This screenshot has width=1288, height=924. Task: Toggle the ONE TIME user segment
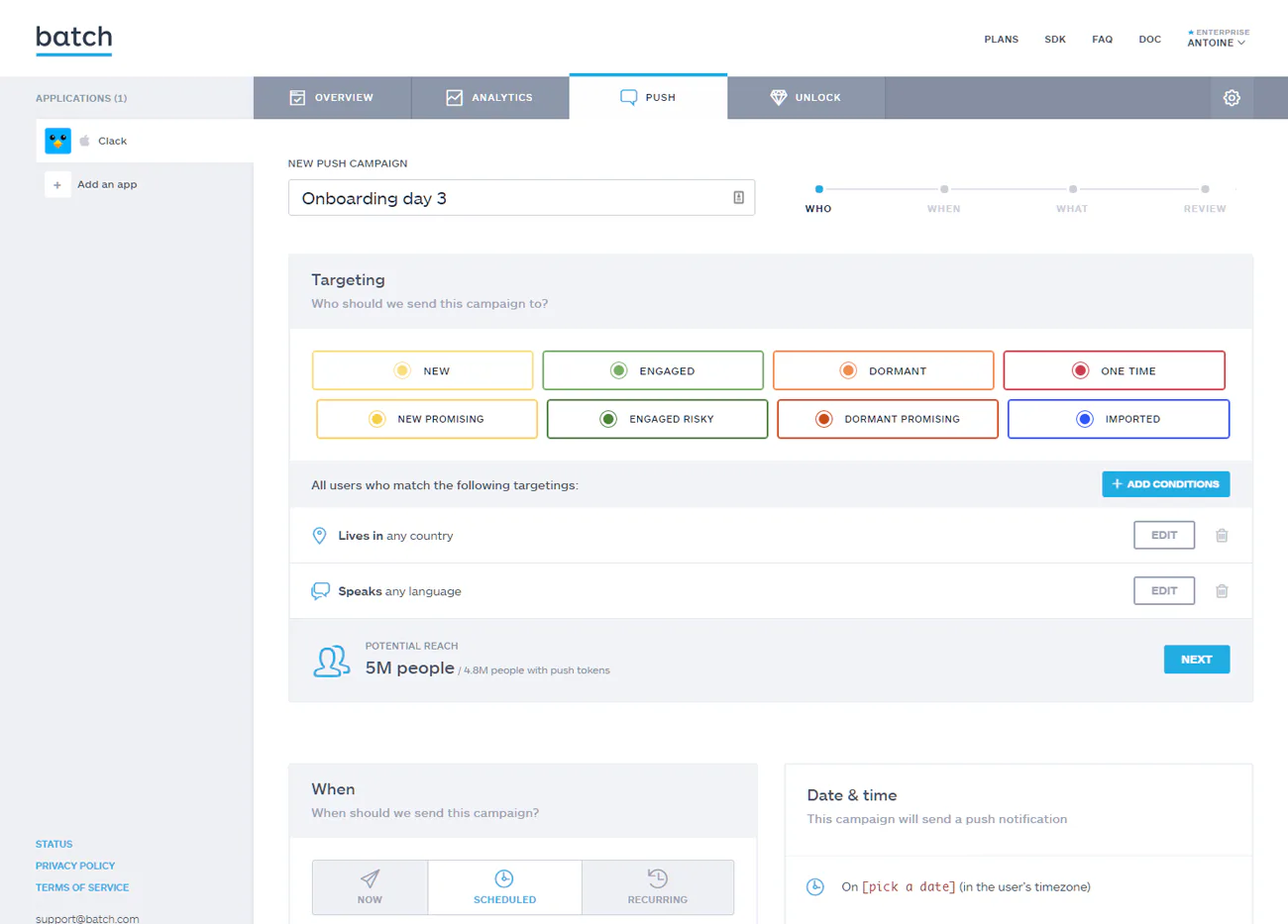(x=1115, y=370)
